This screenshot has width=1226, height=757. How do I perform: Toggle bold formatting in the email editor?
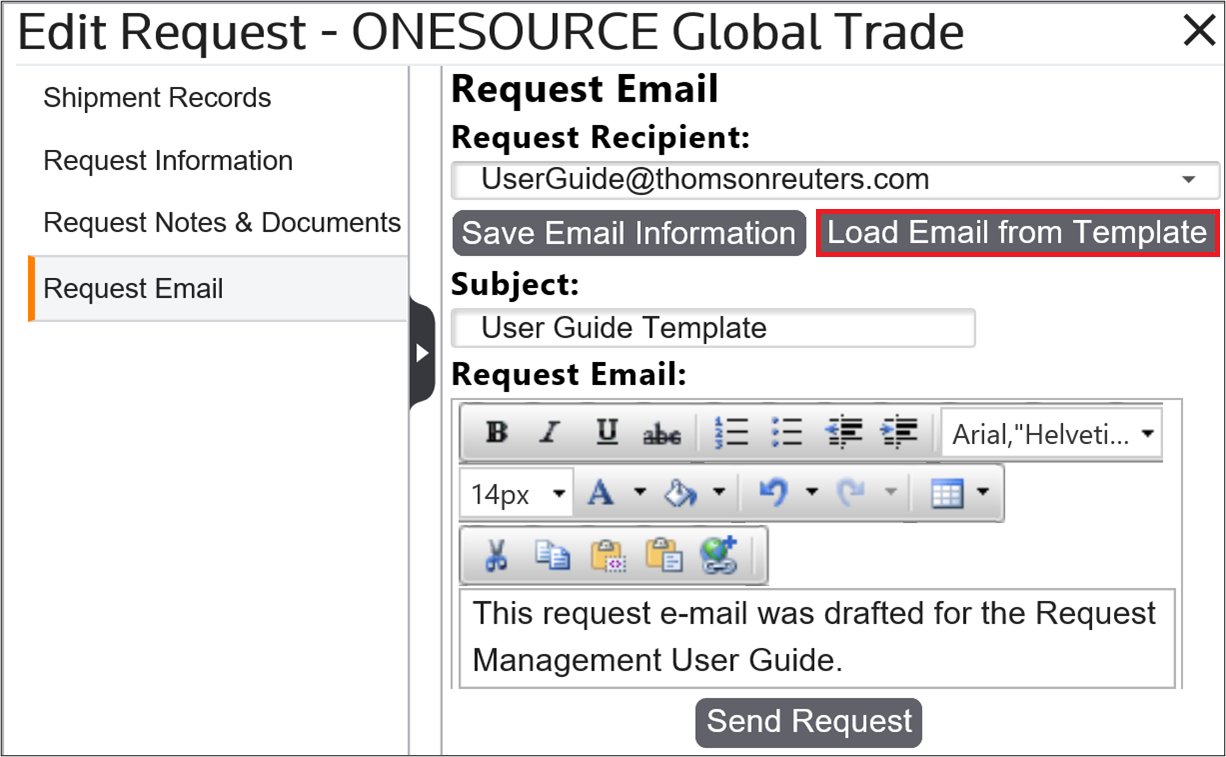[x=496, y=433]
